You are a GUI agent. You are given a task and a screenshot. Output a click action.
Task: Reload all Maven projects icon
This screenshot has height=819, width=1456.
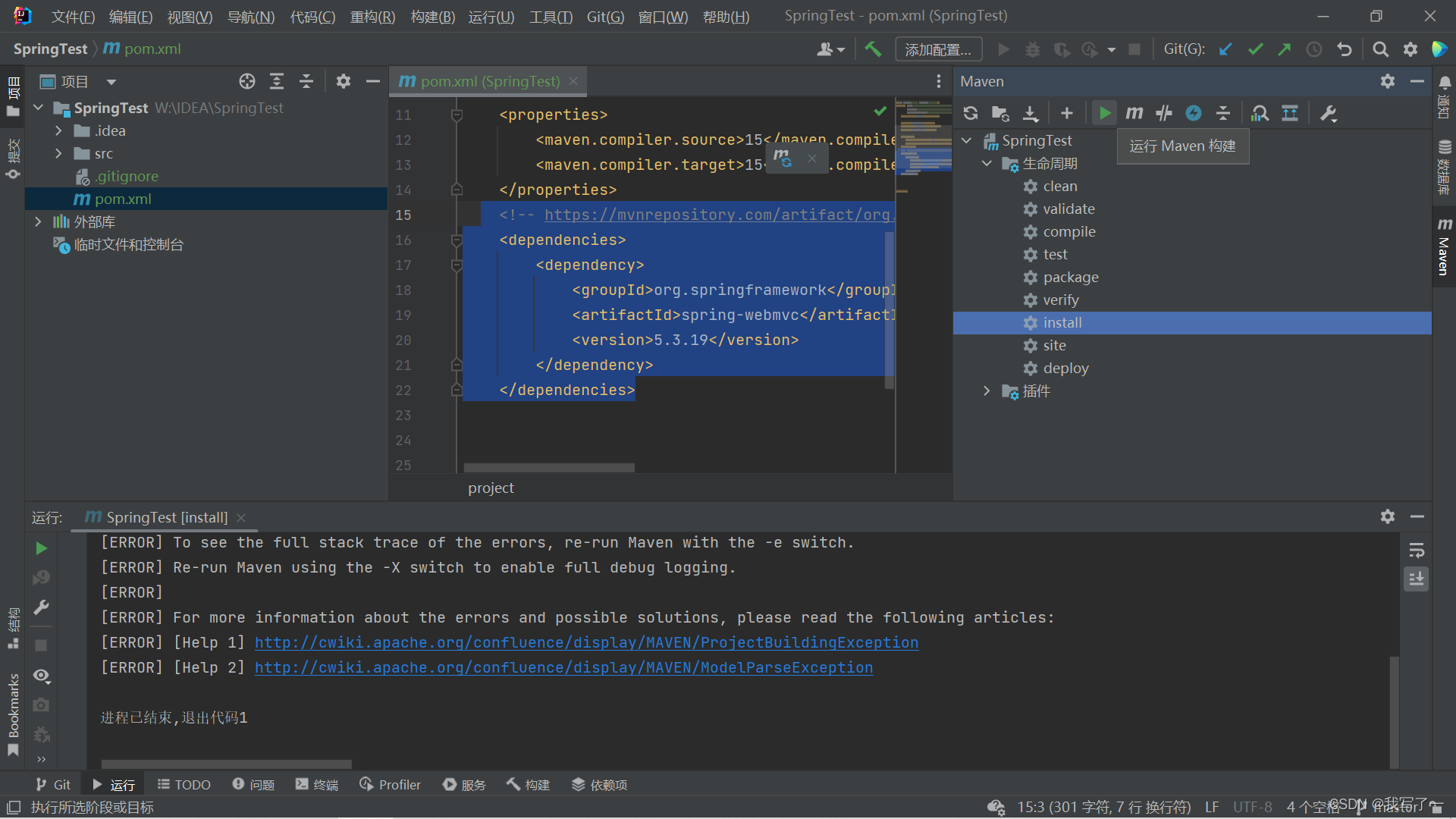pyautogui.click(x=970, y=114)
